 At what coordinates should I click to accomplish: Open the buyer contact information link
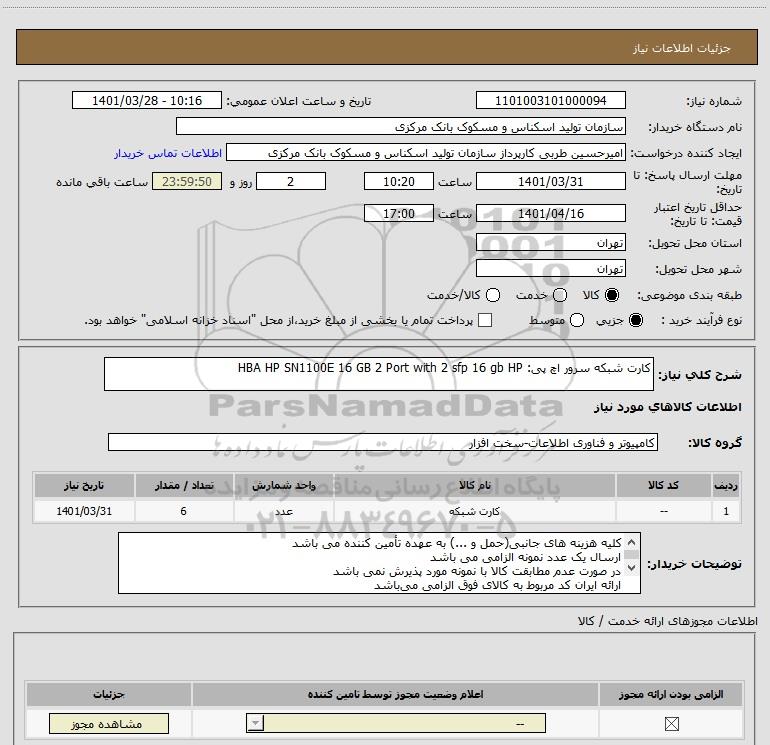click(168, 153)
